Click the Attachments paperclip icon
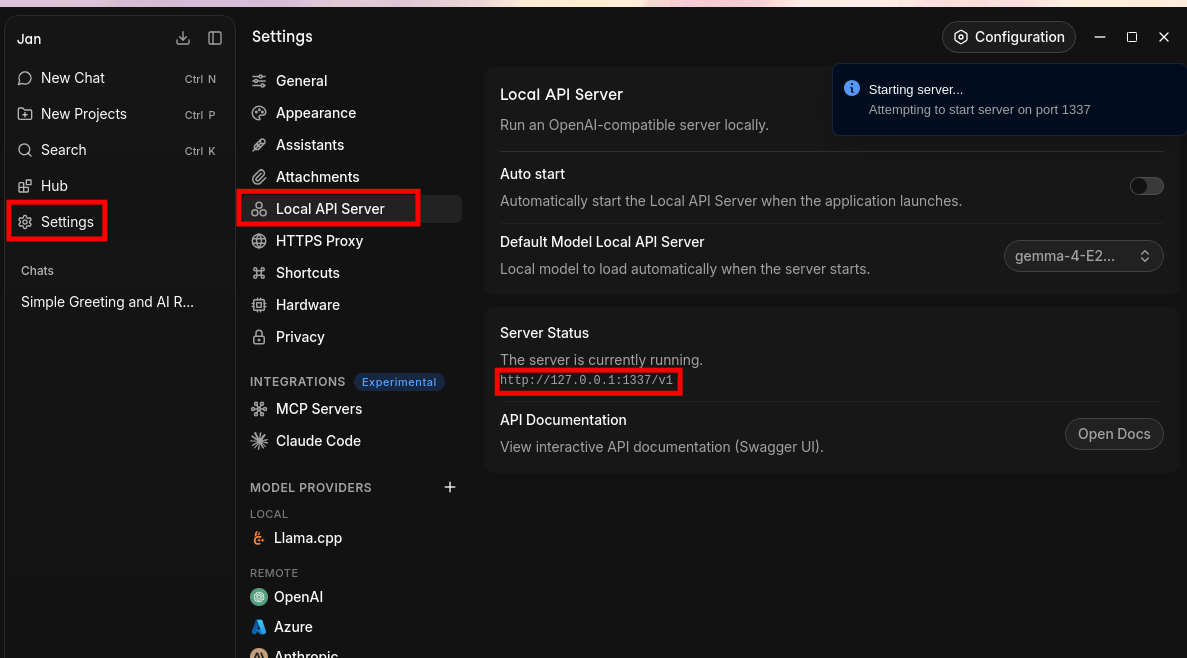 [259, 177]
